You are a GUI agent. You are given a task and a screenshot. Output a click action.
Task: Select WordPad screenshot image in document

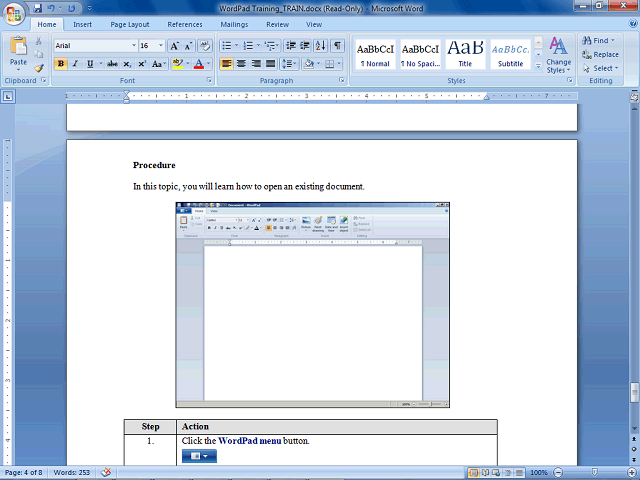click(x=313, y=305)
